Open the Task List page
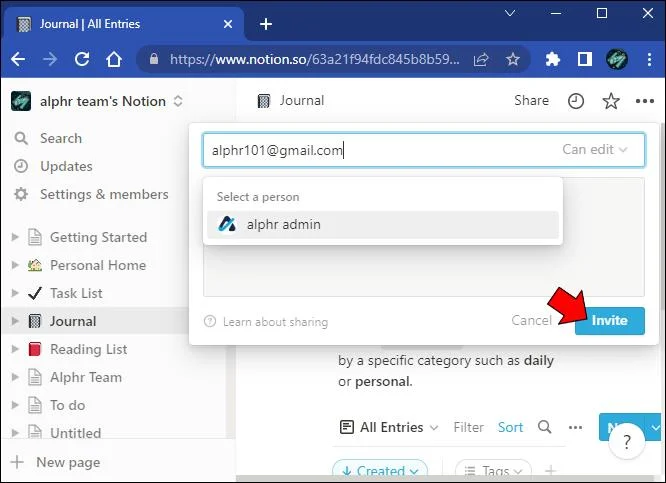Image resolution: width=666 pixels, height=483 pixels. coord(76,293)
